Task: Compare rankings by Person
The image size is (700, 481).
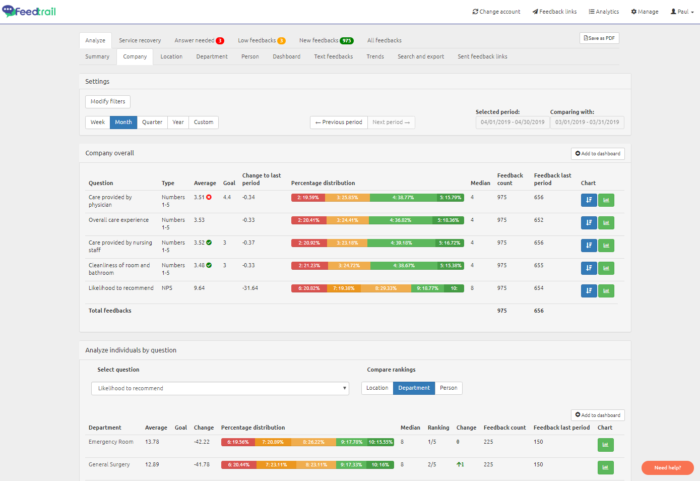Action: click(449, 388)
